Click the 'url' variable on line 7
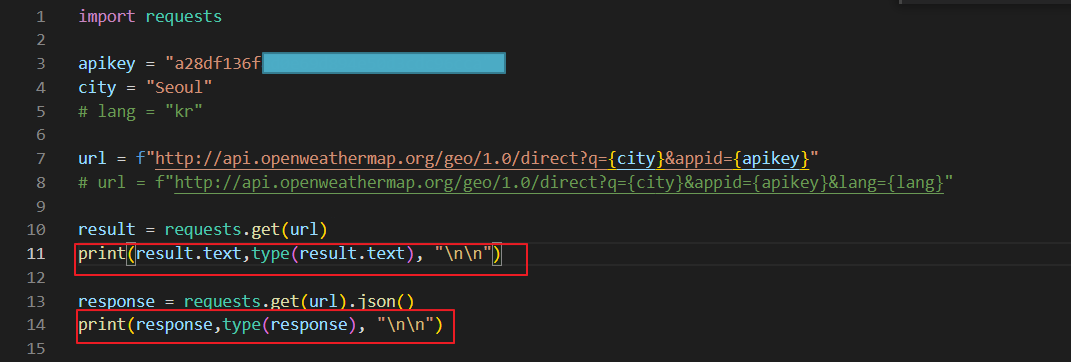 click(x=92, y=159)
